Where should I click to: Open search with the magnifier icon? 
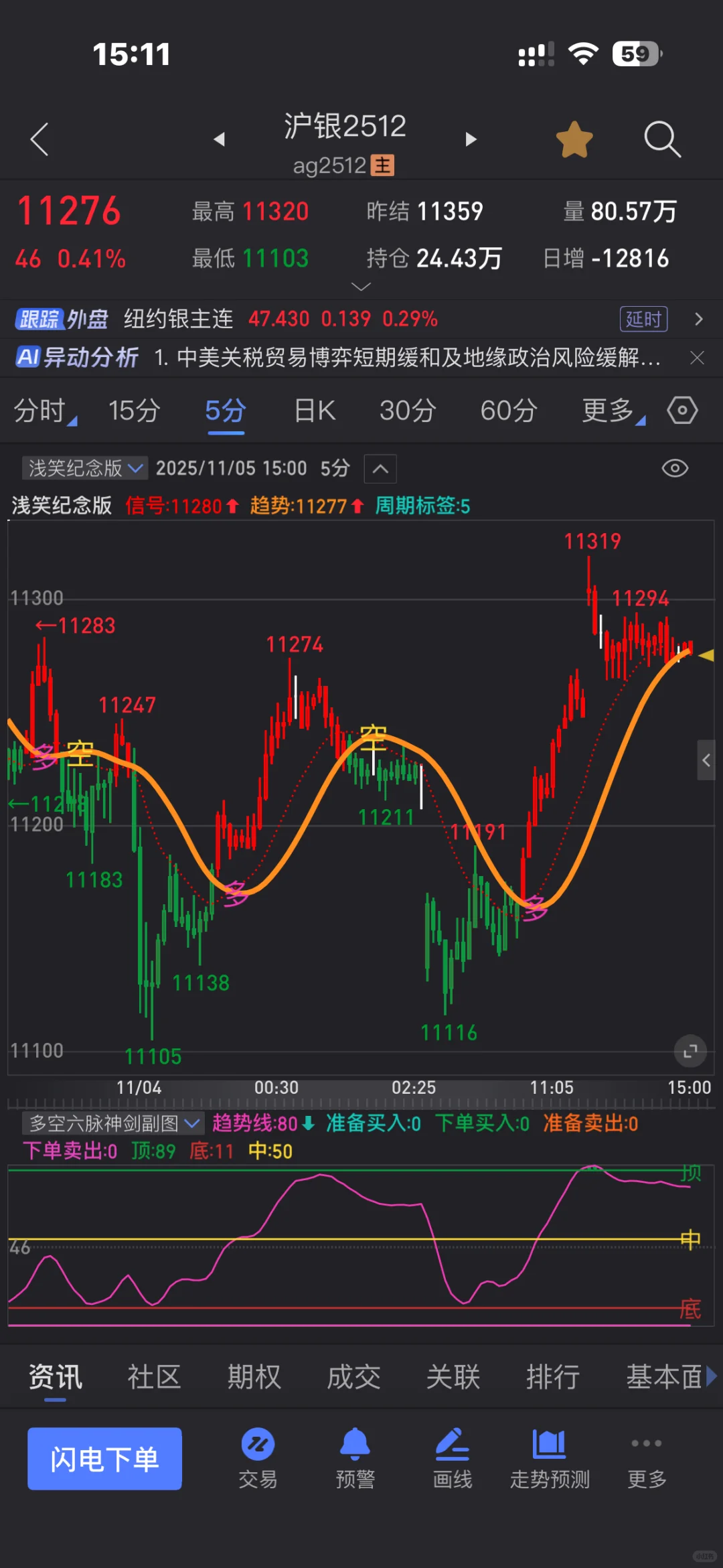coord(662,139)
